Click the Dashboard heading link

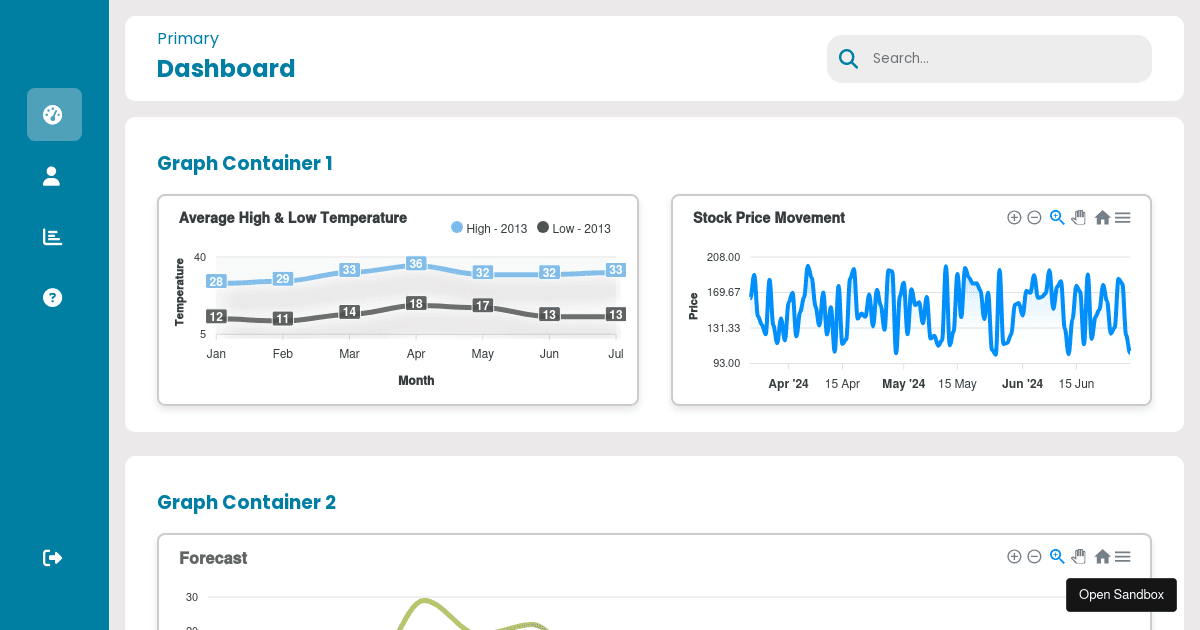click(226, 69)
